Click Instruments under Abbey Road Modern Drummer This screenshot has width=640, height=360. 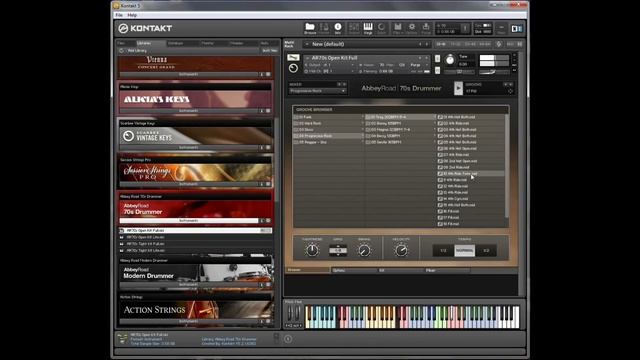[x=188, y=284]
